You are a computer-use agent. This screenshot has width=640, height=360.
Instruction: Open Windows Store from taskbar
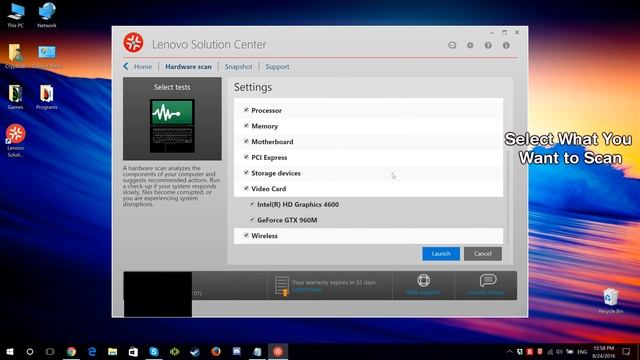[133, 351]
